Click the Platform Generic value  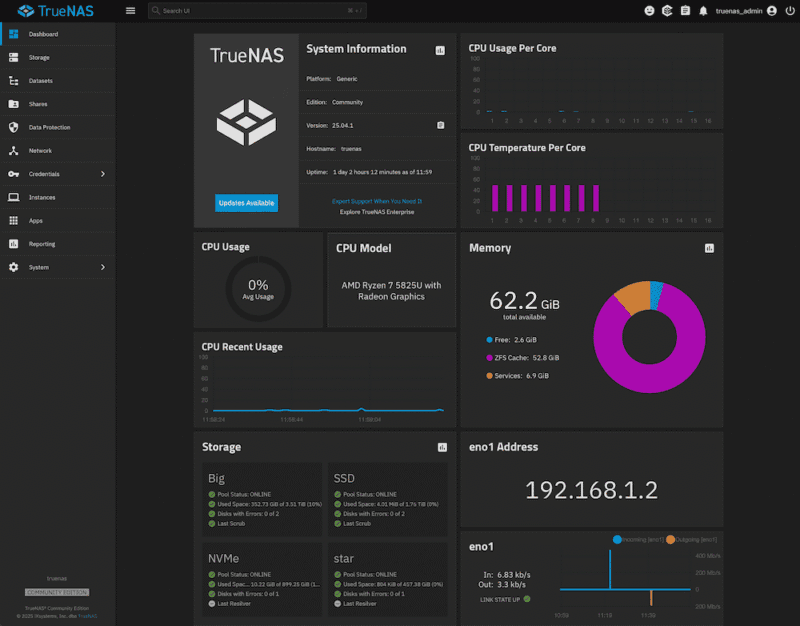(347, 79)
